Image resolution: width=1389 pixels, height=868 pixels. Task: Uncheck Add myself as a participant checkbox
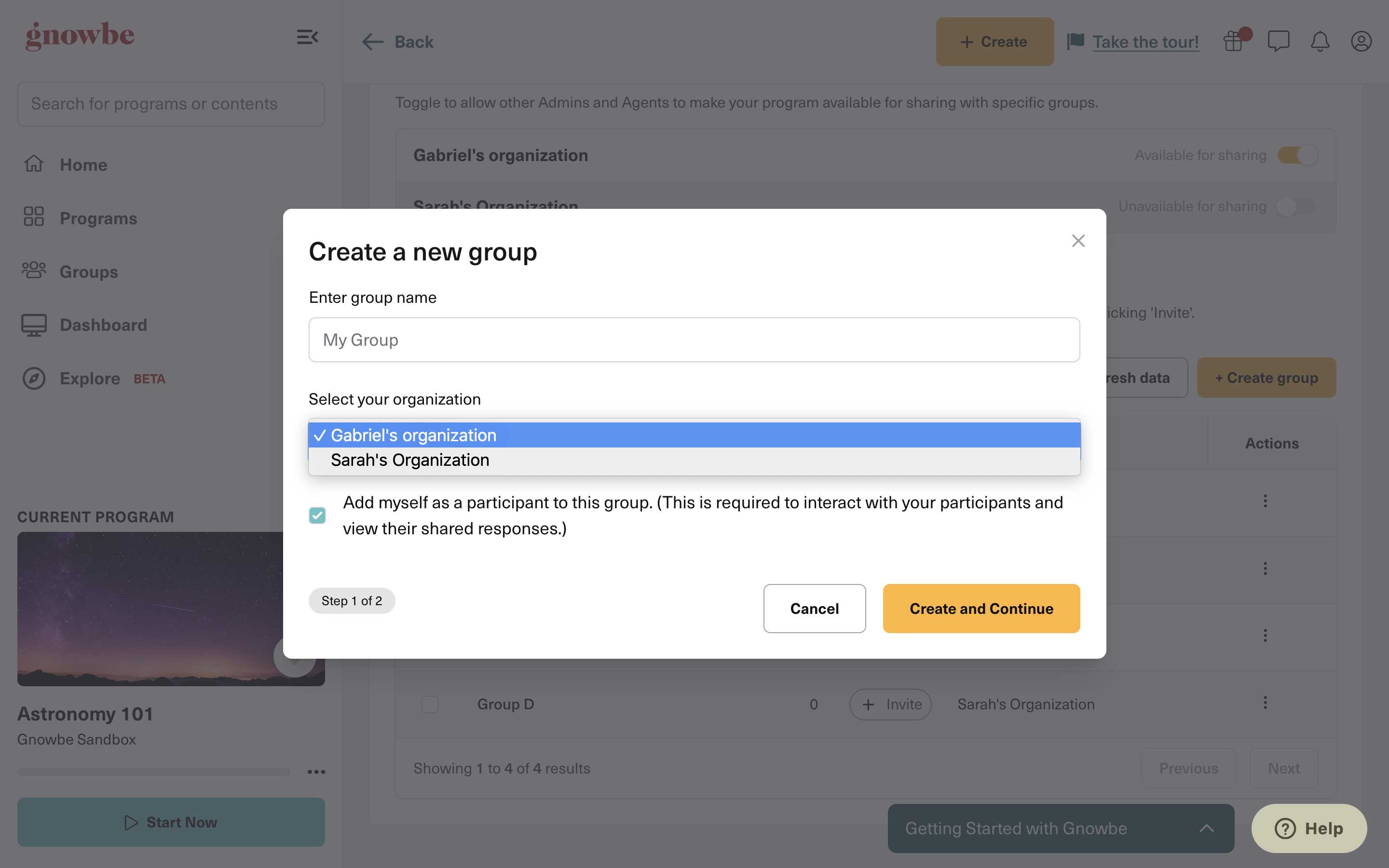point(317,515)
